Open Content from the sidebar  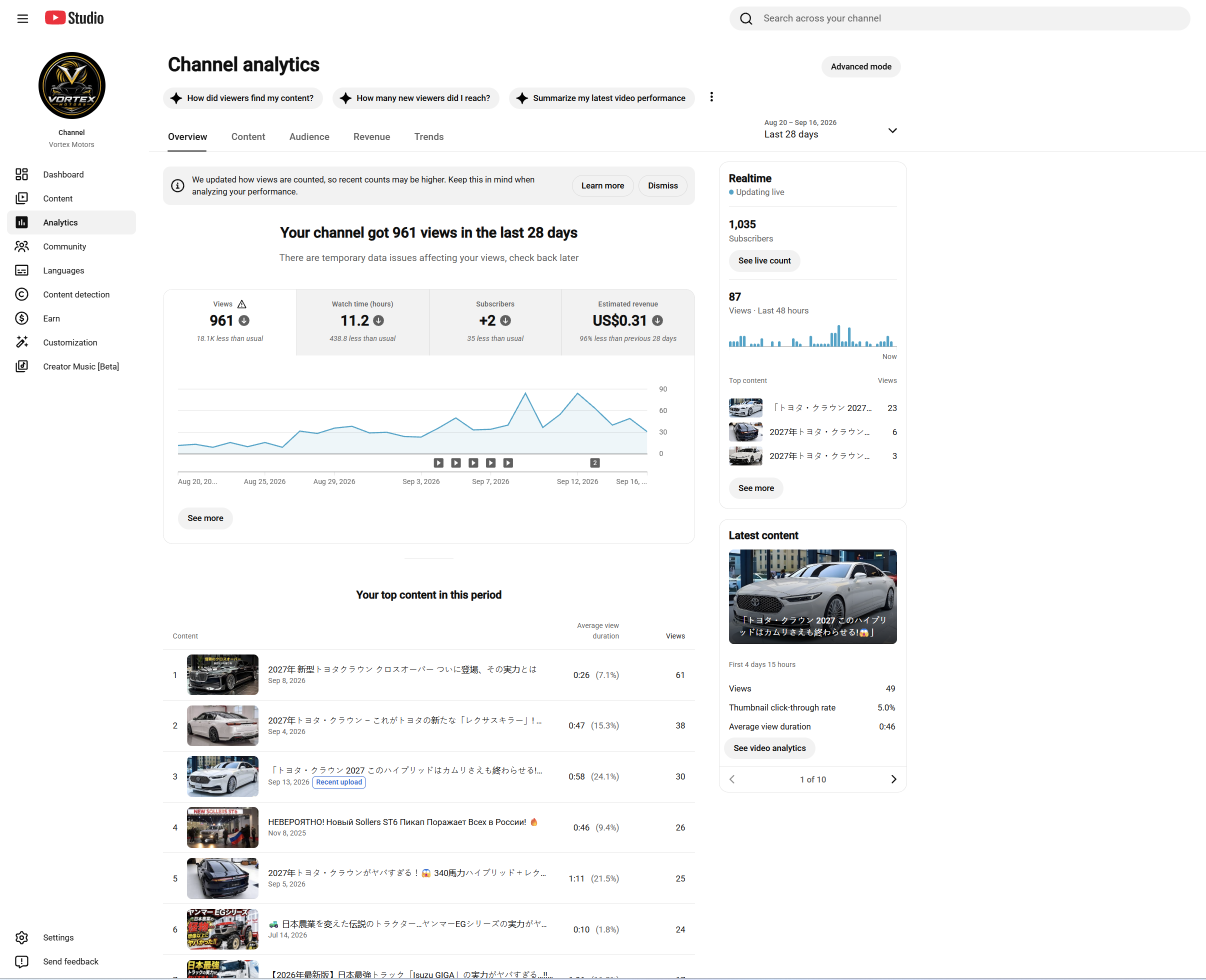[71, 198]
